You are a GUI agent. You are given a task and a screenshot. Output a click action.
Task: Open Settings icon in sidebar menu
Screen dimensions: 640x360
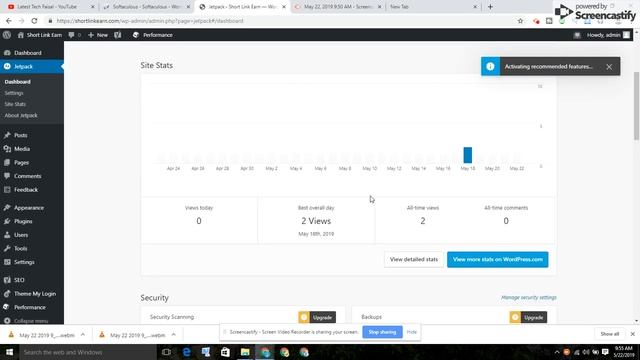(x=7, y=262)
